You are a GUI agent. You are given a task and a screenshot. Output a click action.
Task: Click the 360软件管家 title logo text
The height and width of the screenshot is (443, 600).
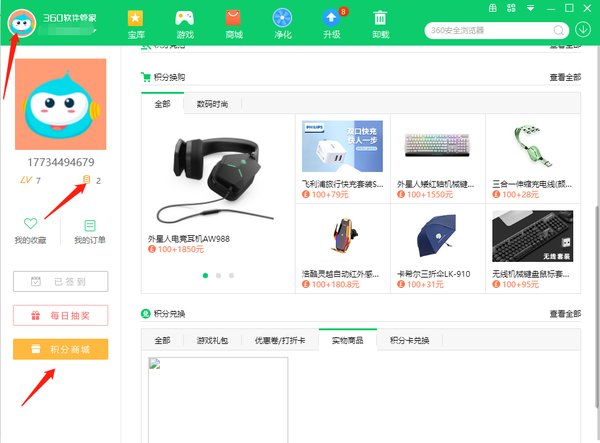click(x=70, y=18)
